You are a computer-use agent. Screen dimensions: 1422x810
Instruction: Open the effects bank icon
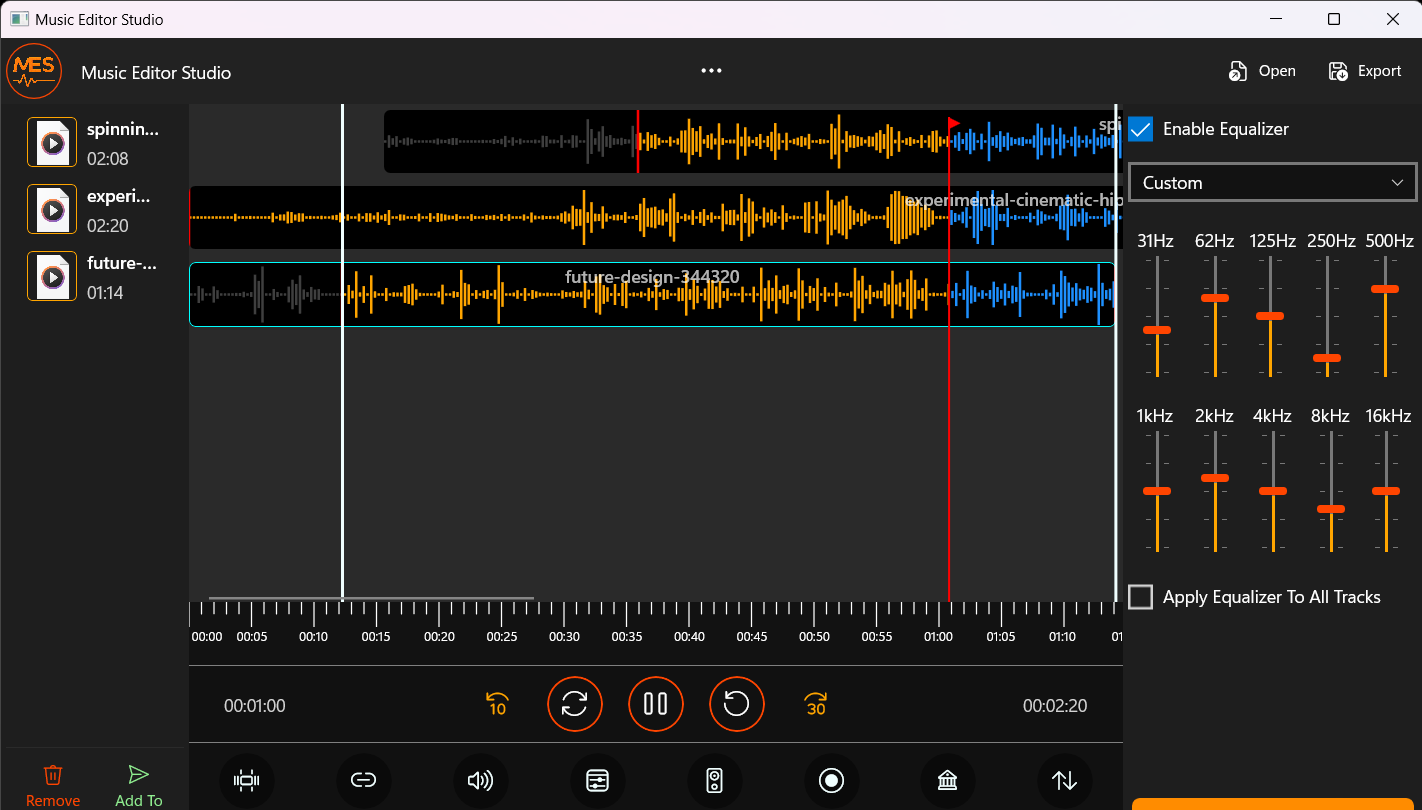tap(947, 781)
